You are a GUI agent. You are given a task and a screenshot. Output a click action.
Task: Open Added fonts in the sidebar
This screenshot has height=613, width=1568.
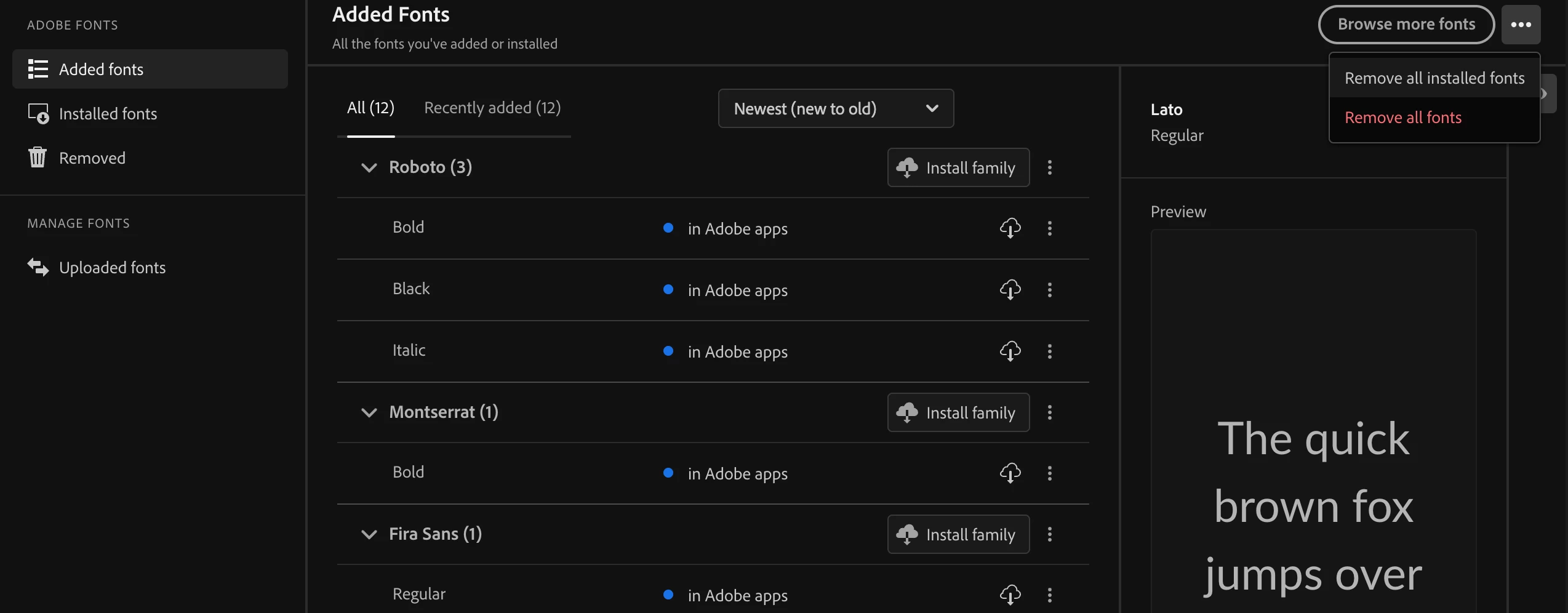[x=150, y=69]
